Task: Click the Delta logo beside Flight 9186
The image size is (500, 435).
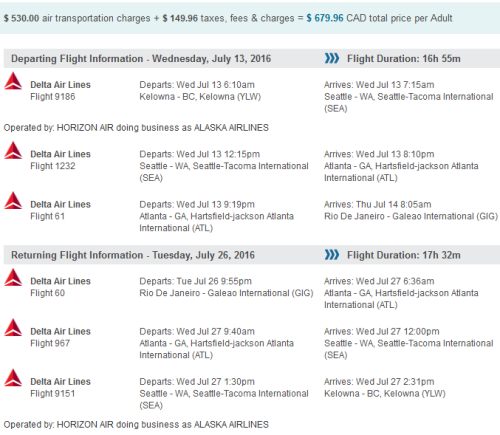Action: (x=13, y=81)
